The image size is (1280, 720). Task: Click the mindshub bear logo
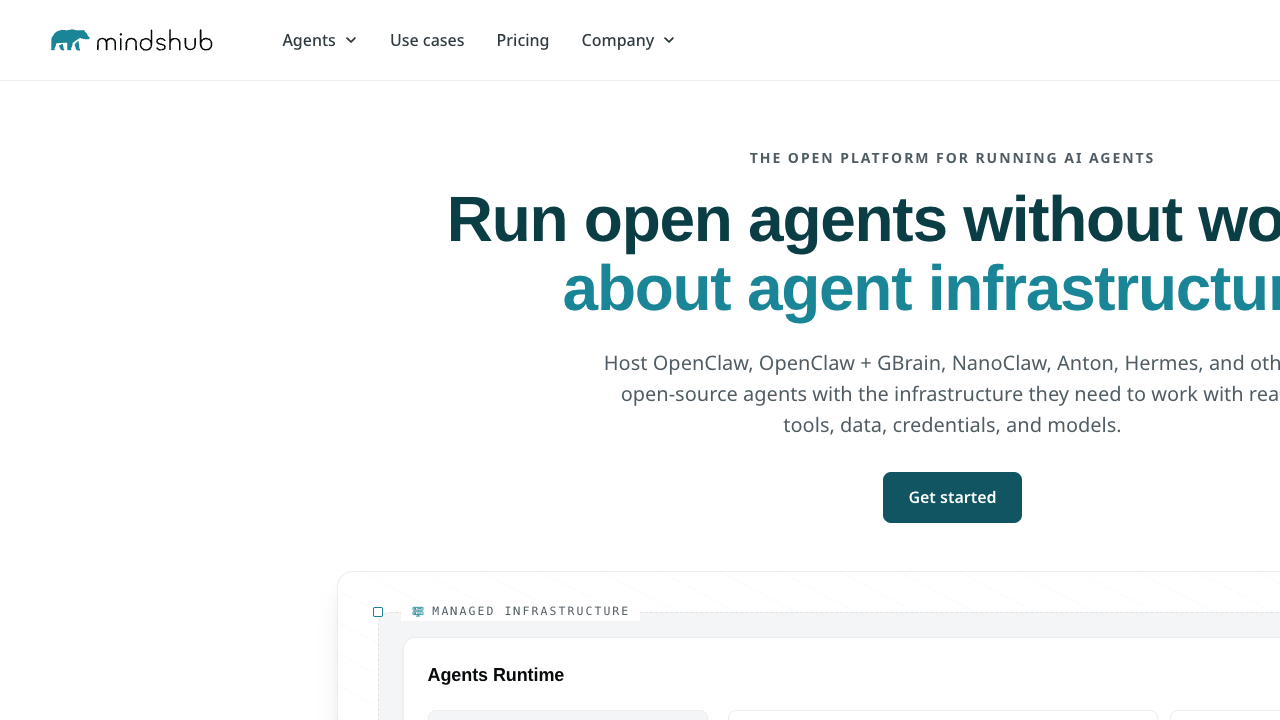click(131, 40)
